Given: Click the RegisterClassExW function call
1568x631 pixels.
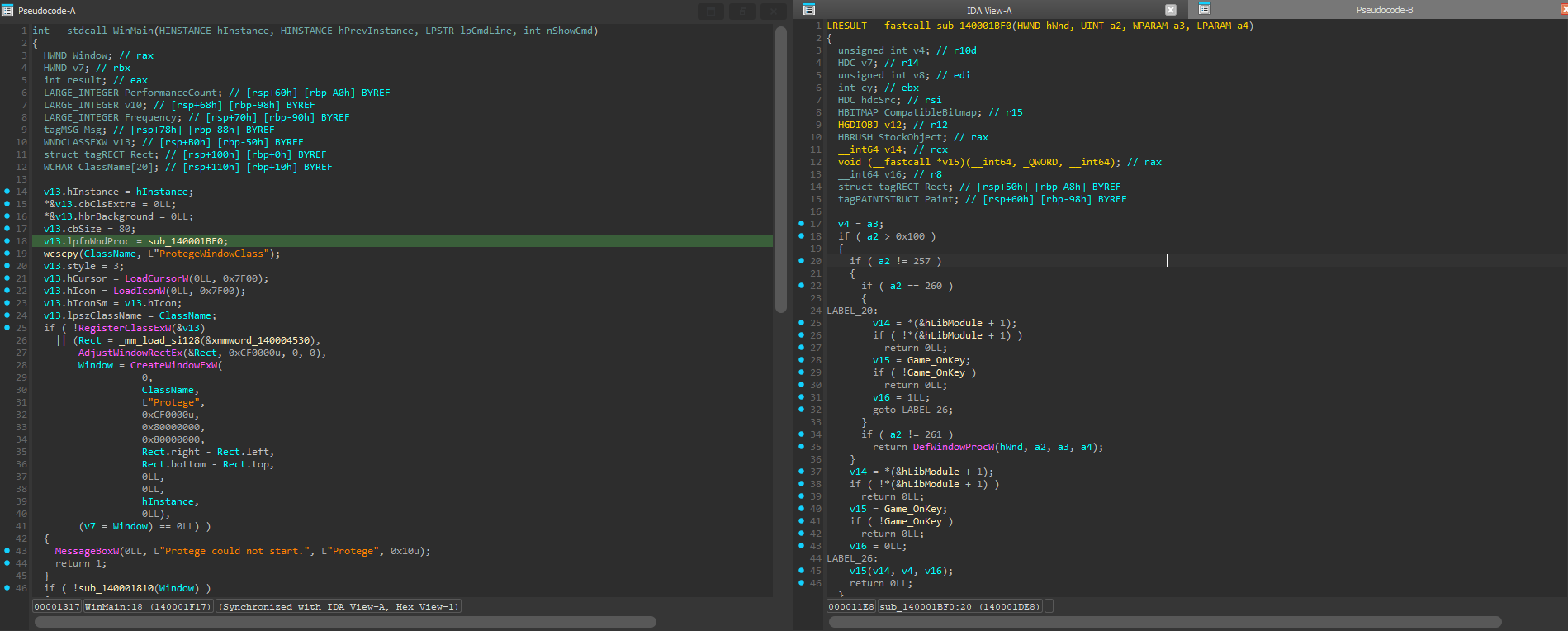Looking at the screenshot, I should 124,328.
